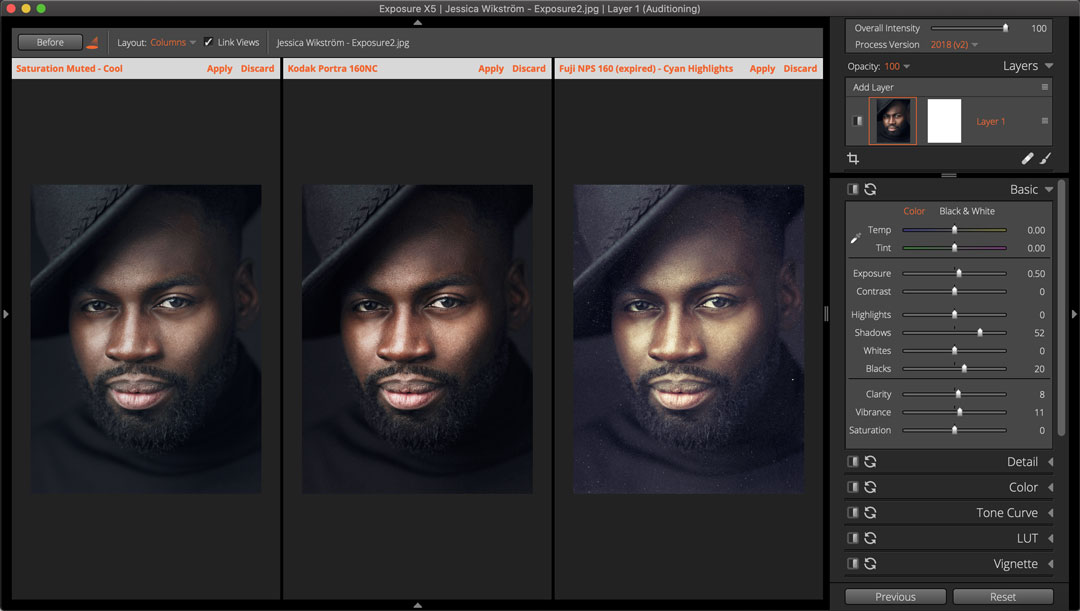This screenshot has height=611, width=1080.
Task: Reset the Tone Curve panel settings
Action: coord(871,512)
